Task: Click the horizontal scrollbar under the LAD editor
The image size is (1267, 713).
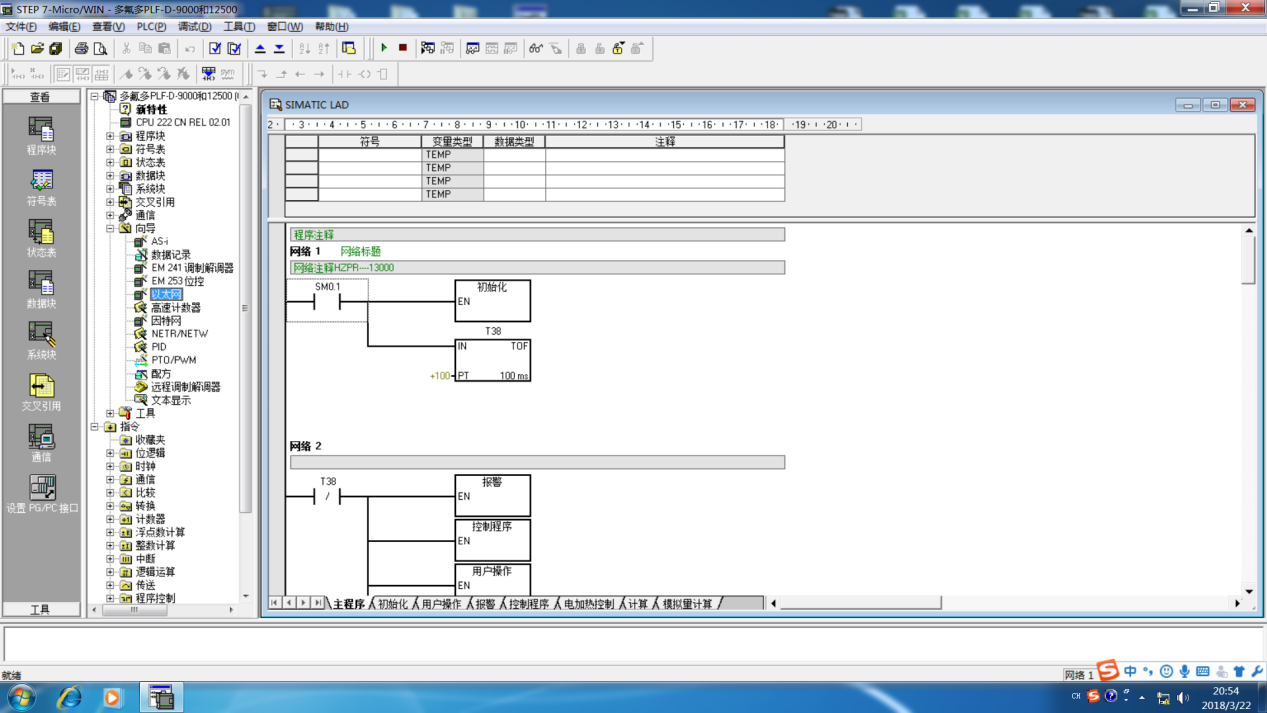Action: coord(861,603)
